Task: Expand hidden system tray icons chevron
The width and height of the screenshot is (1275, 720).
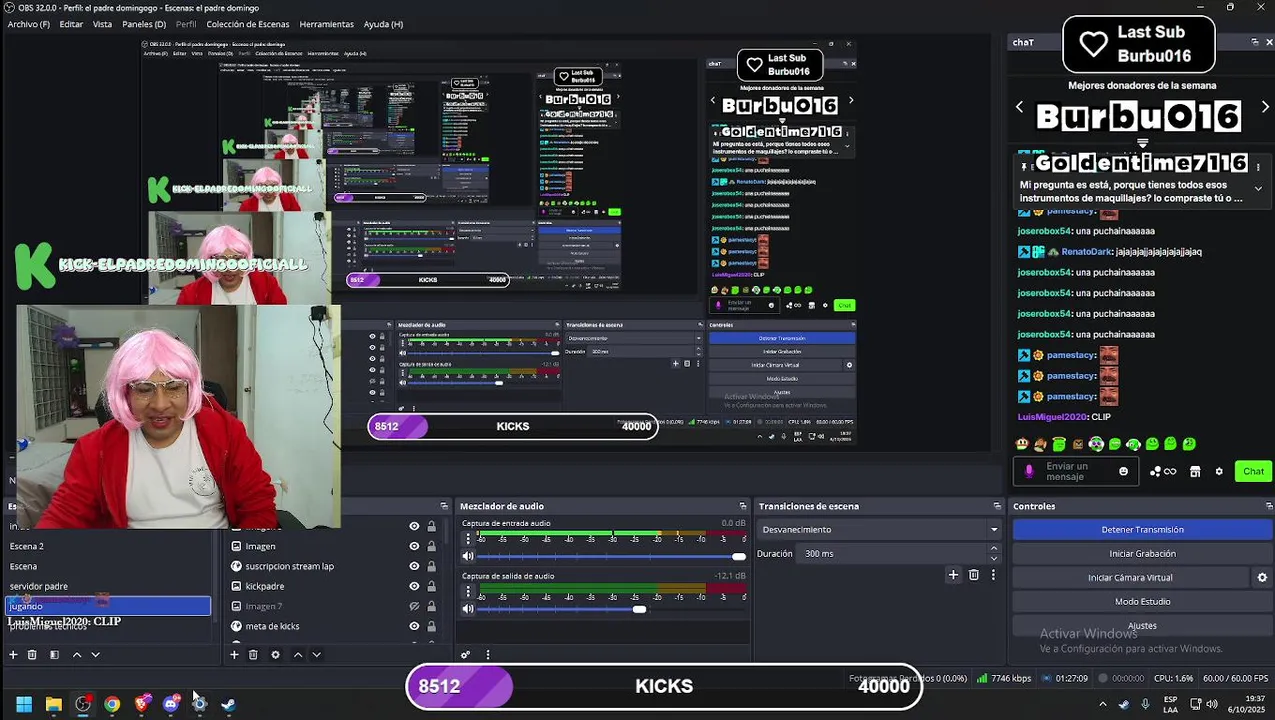Action: [x=1103, y=704]
